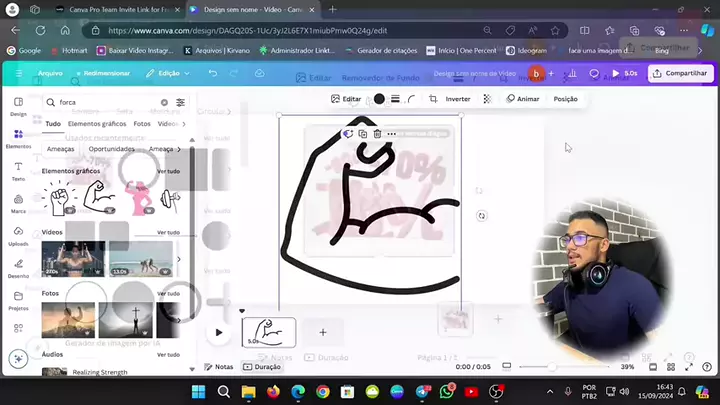Open the Arquivo menu
The height and width of the screenshot is (405, 720).
click(49, 73)
